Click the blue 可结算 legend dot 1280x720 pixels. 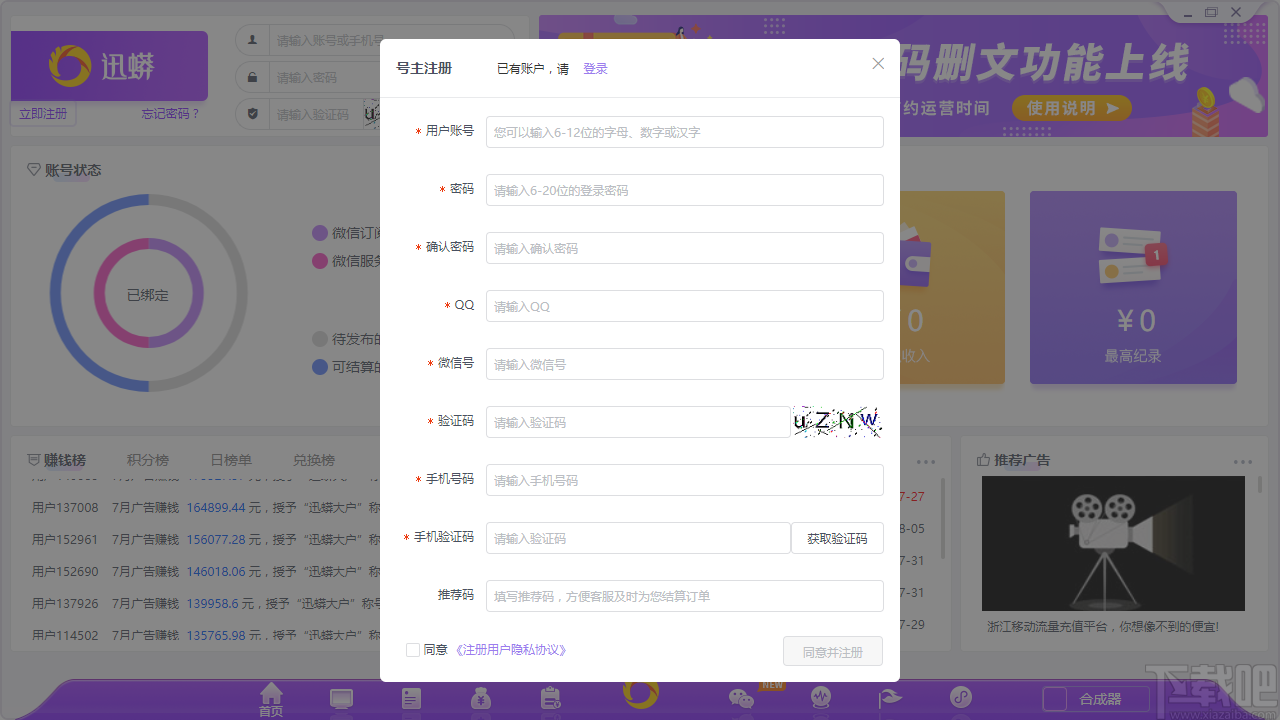[x=320, y=367]
